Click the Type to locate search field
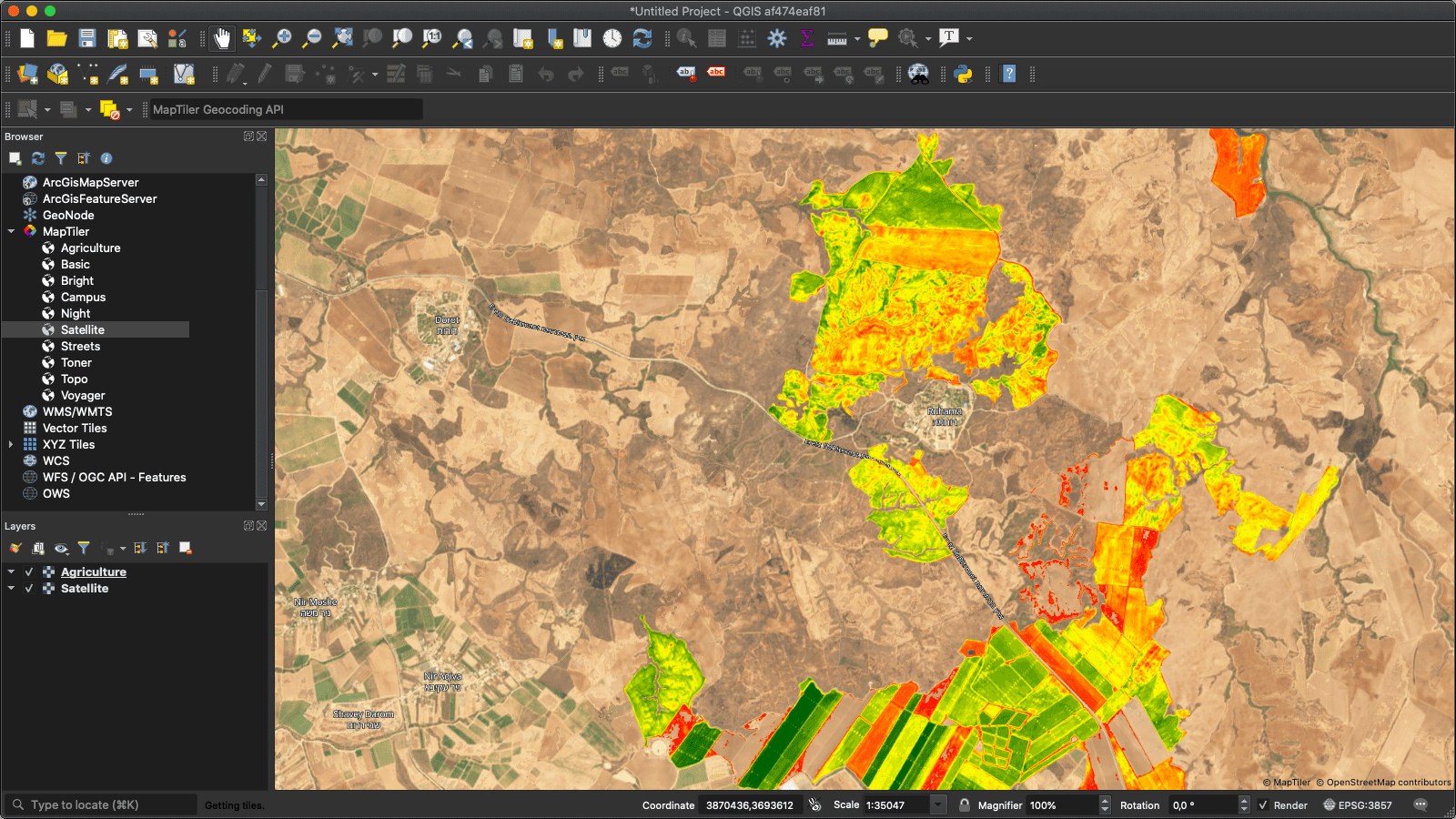1456x819 pixels. click(100, 804)
